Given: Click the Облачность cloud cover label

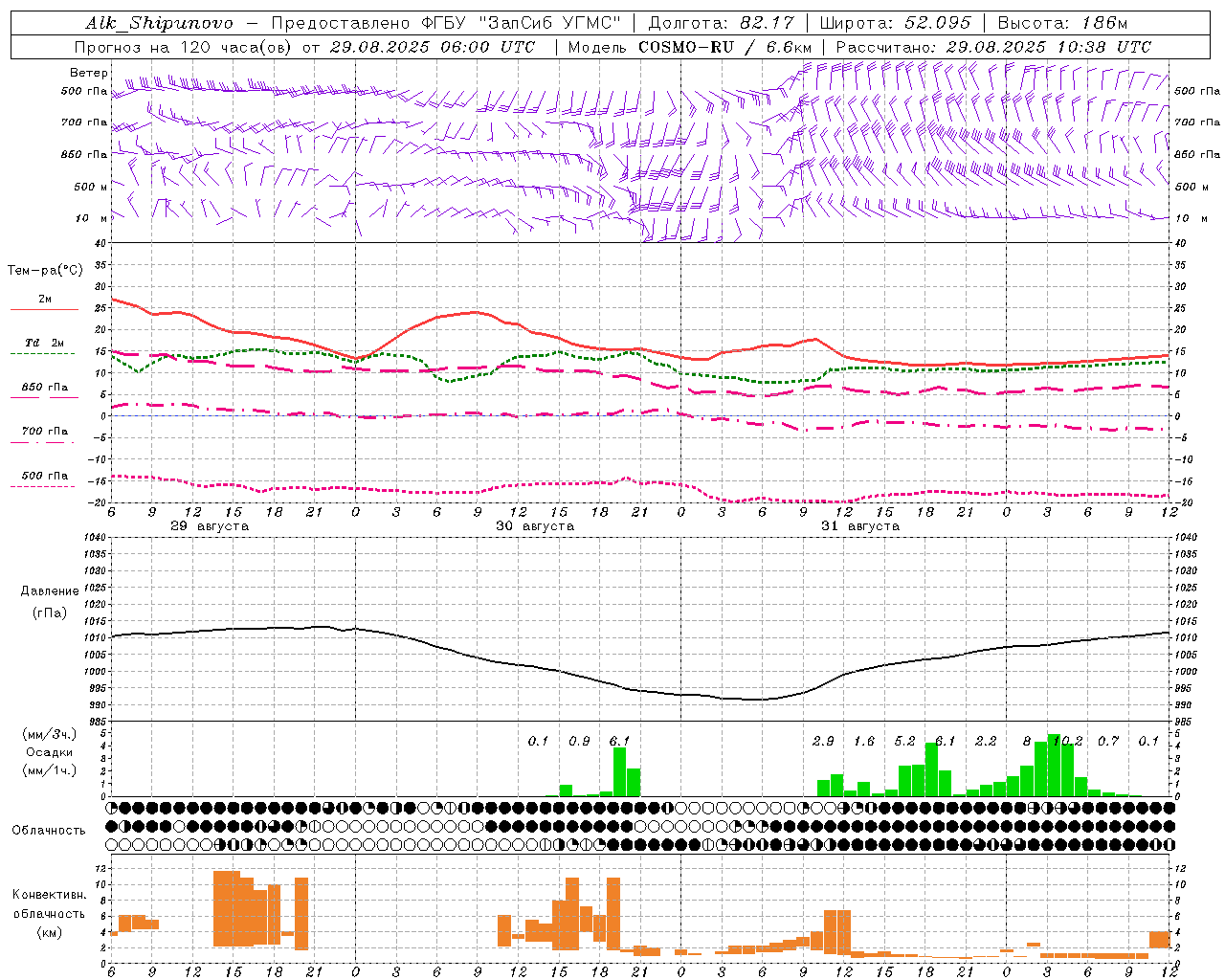Looking at the screenshot, I should point(49,830).
